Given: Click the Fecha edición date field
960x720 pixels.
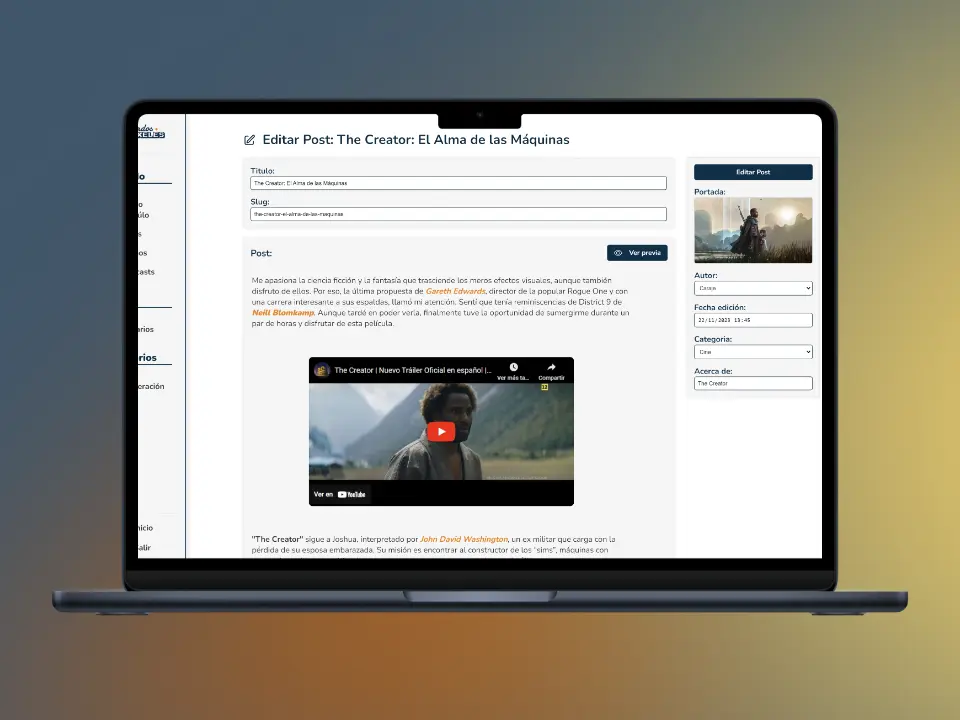Looking at the screenshot, I should click(x=753, y=320).
